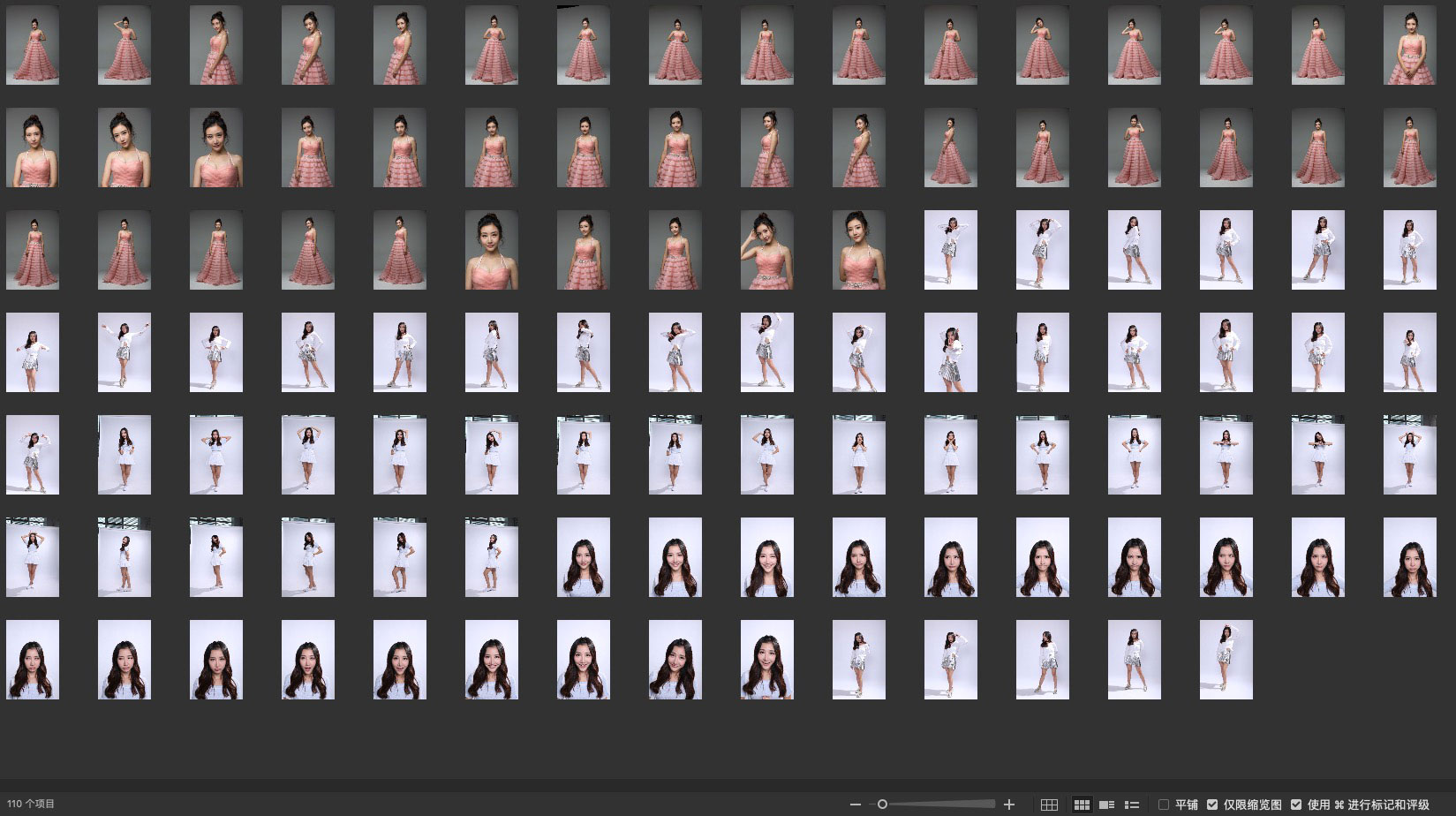The width and height of the screenshot is (1456, 816).
Task: Uncheck the 仅限缩览图 option
Action: [x=1212, y=805]
